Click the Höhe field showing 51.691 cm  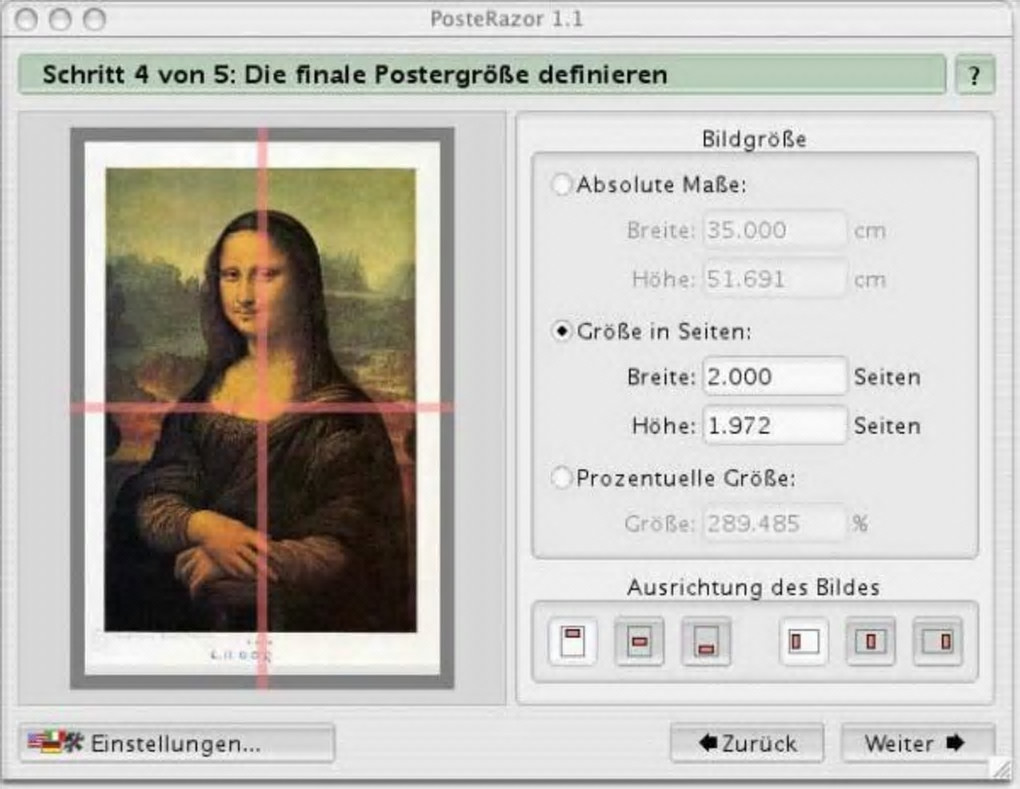[x=774, y=279]
